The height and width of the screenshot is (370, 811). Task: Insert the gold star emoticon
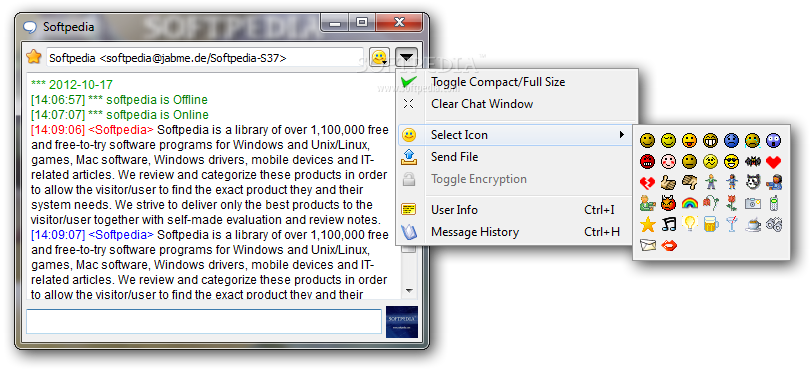[647, 224]
